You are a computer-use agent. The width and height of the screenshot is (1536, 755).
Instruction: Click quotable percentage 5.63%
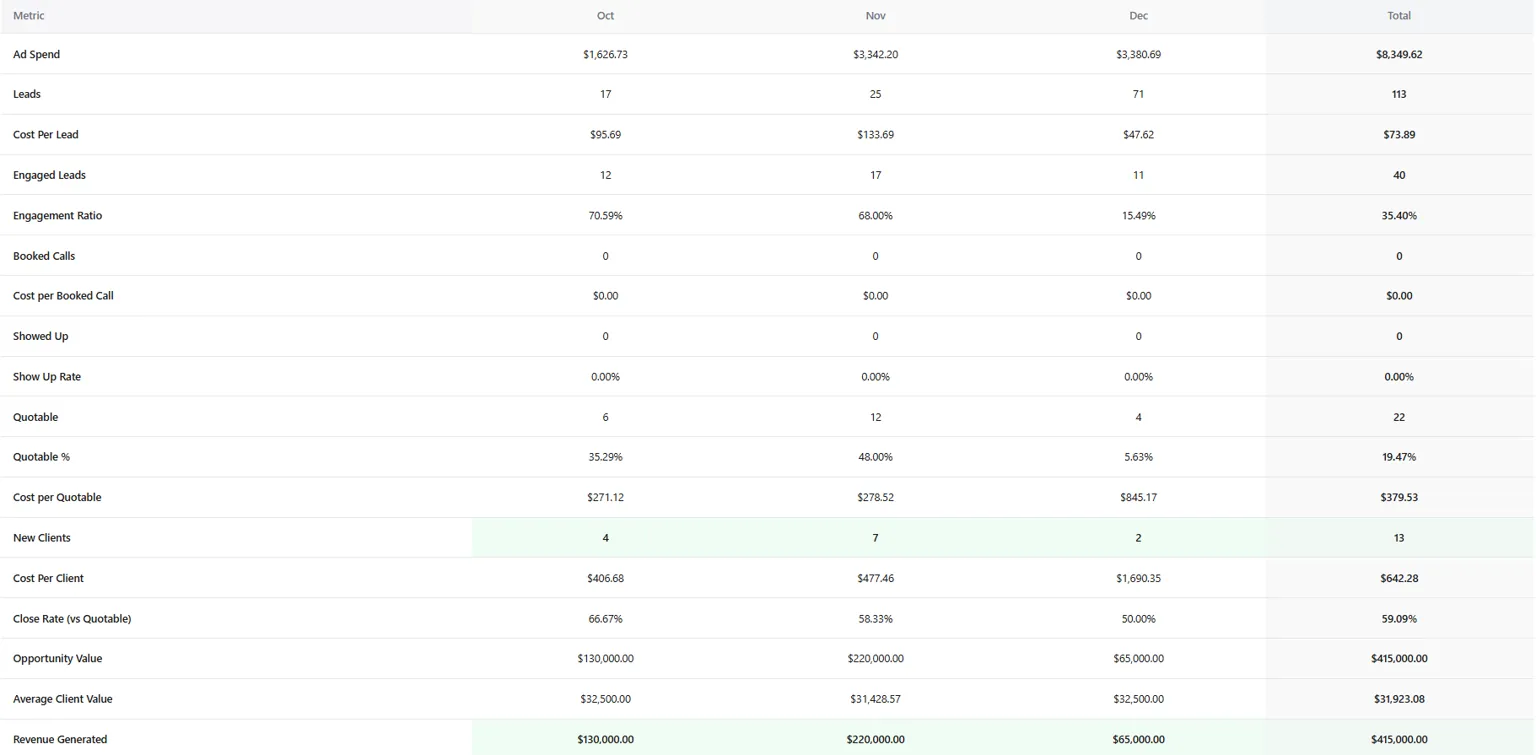click(1138, 457)
